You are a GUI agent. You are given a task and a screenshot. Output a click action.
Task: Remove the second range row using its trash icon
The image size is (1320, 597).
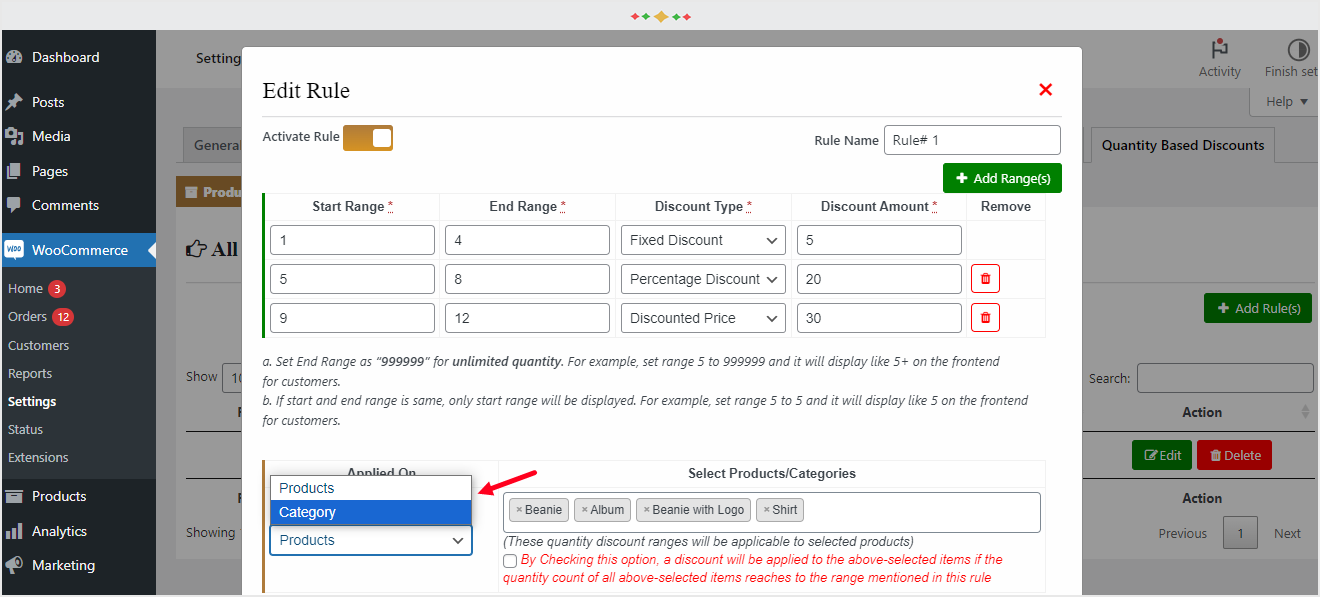click(985, 278)
